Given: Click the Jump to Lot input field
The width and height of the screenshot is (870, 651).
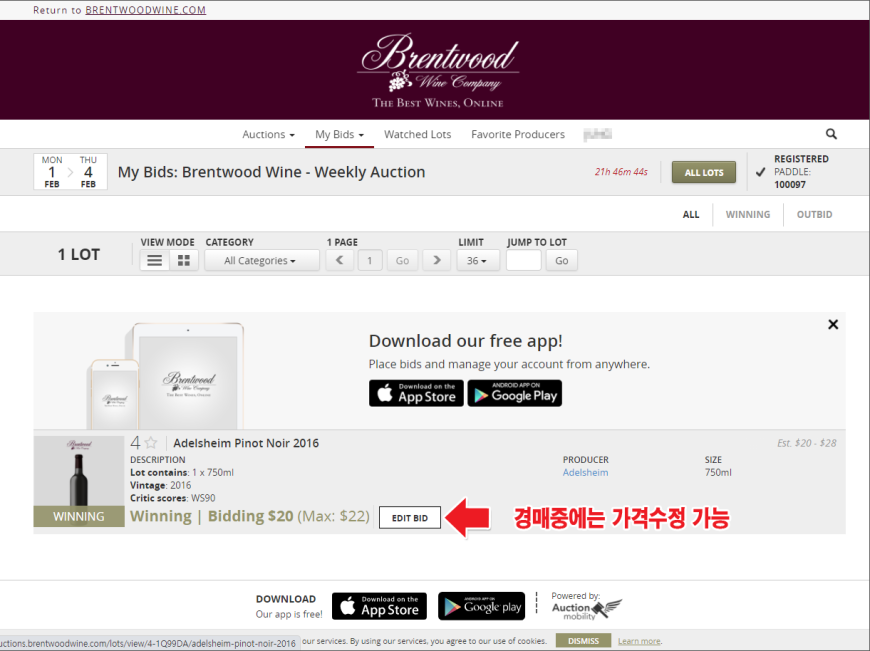Looking at the screenshot, I should click(x=524, y=260).
